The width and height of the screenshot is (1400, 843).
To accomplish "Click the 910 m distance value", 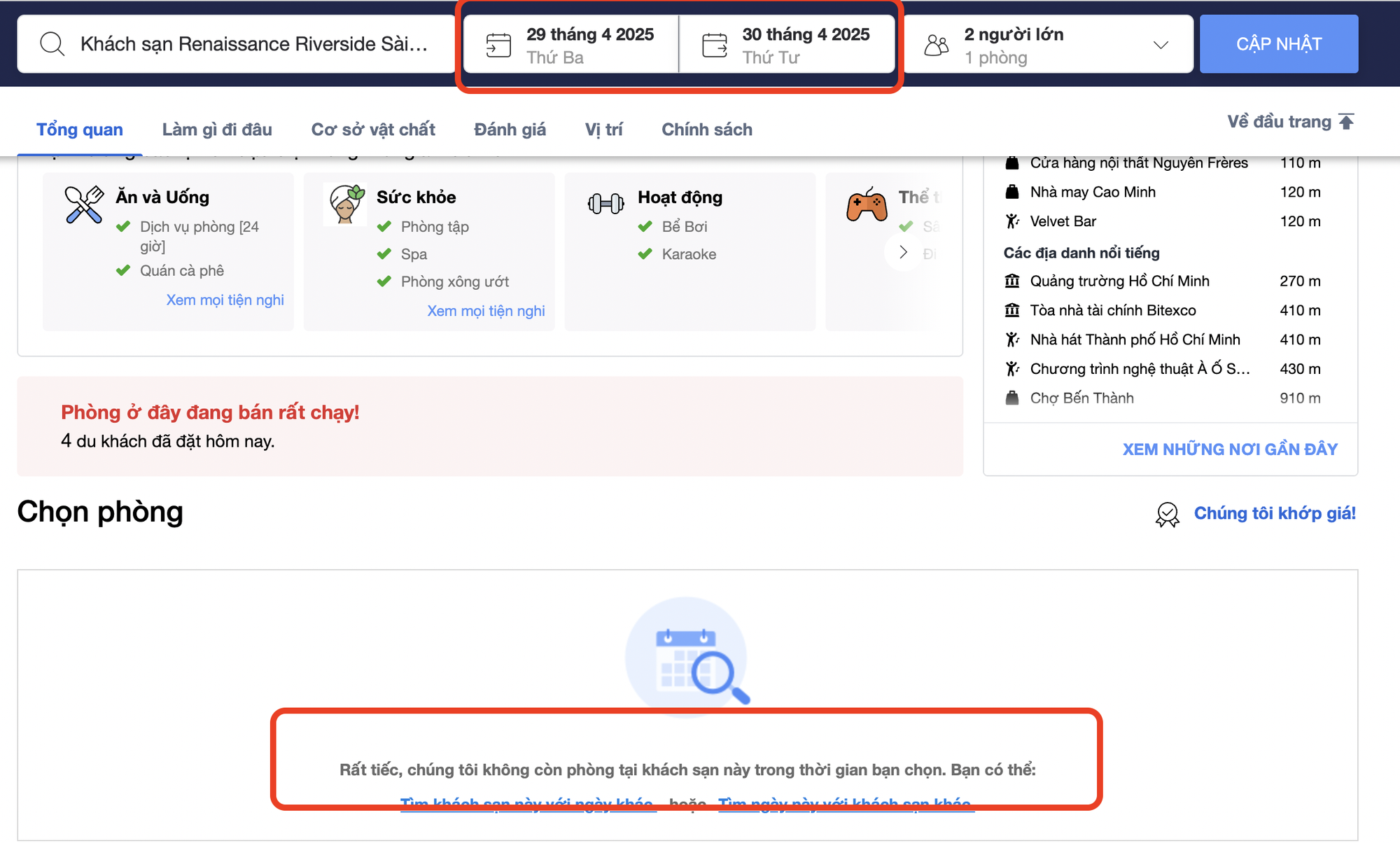I will 1300,398.
